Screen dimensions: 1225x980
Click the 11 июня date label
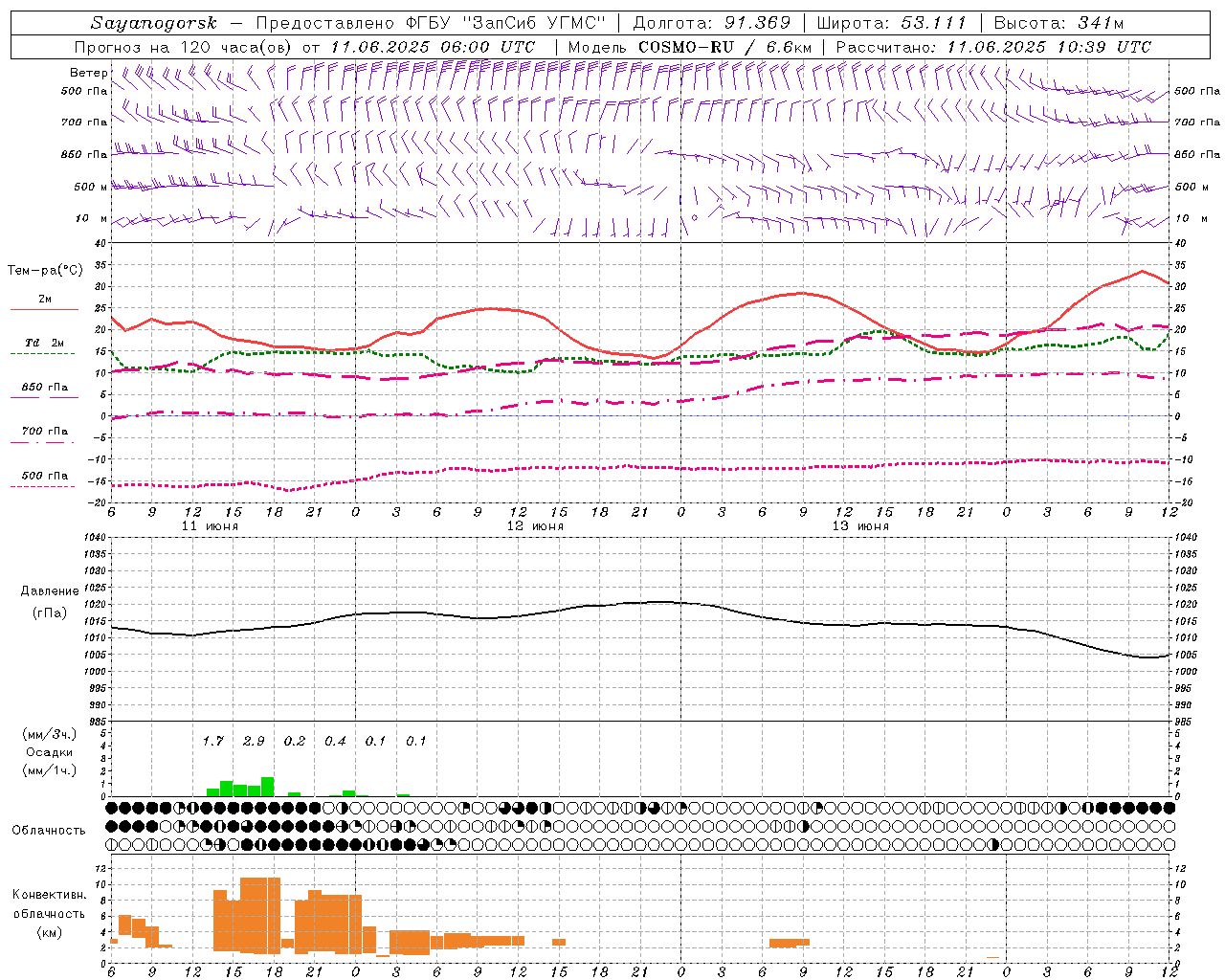[210, 526]
